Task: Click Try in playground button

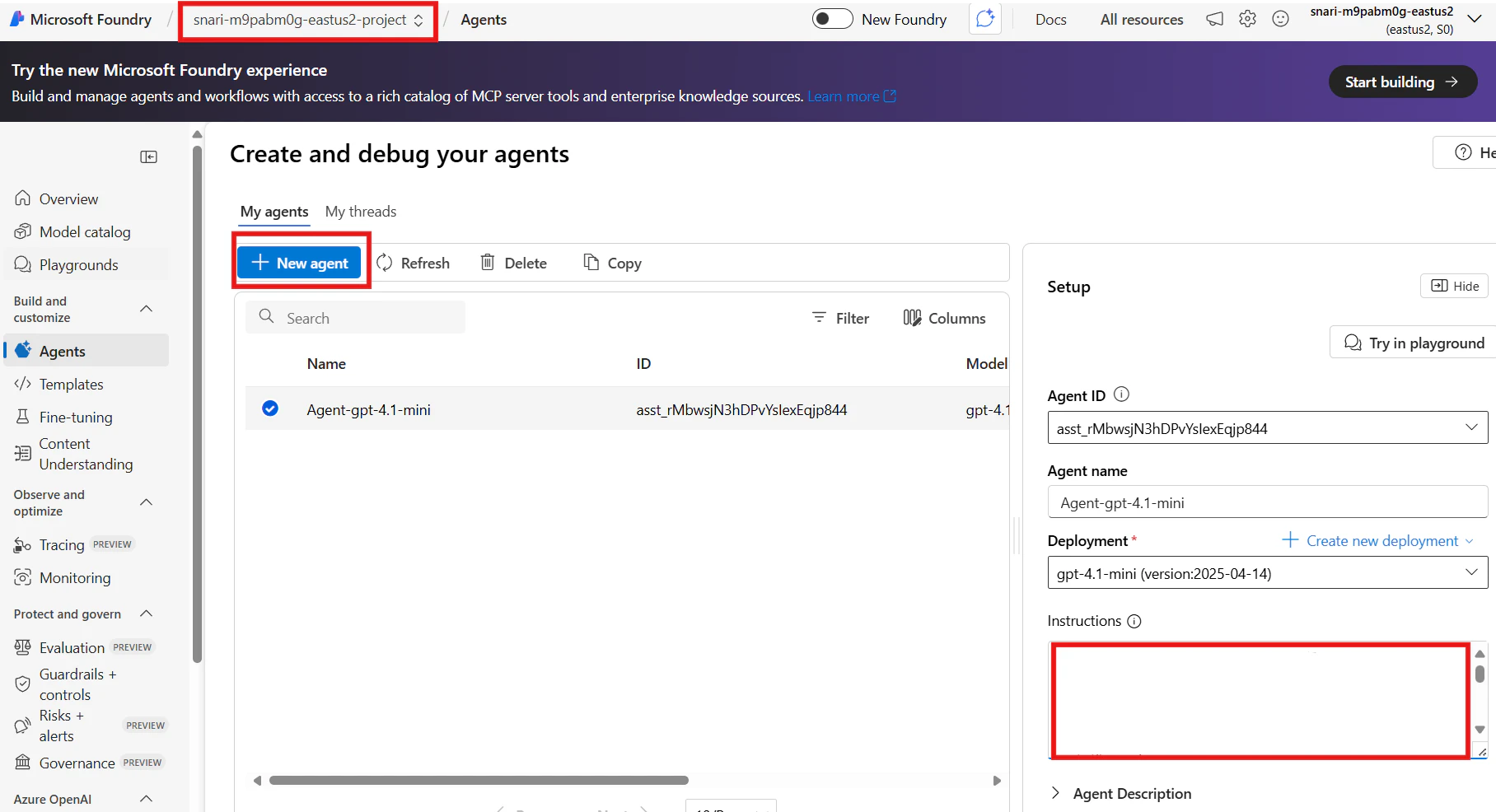Action: tap(1414, 343)
